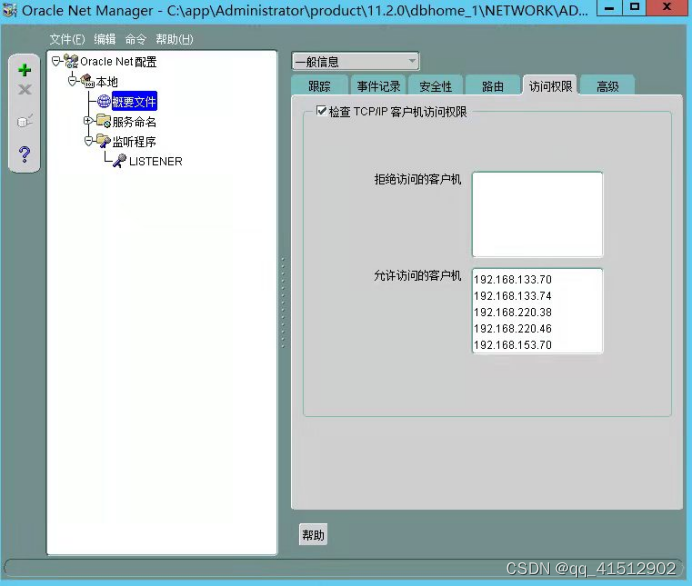Select the 本地 tree item label
692x587 pixels.
[x=107, y=82]
